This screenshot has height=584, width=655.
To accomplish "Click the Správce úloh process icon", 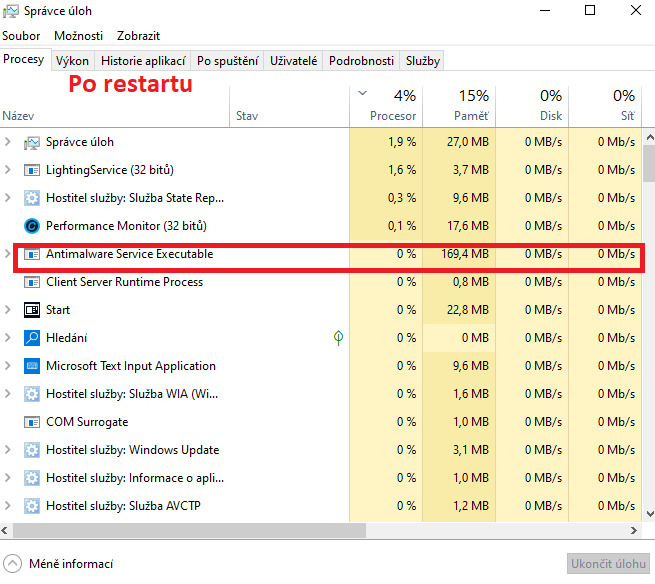I will 32,142.
